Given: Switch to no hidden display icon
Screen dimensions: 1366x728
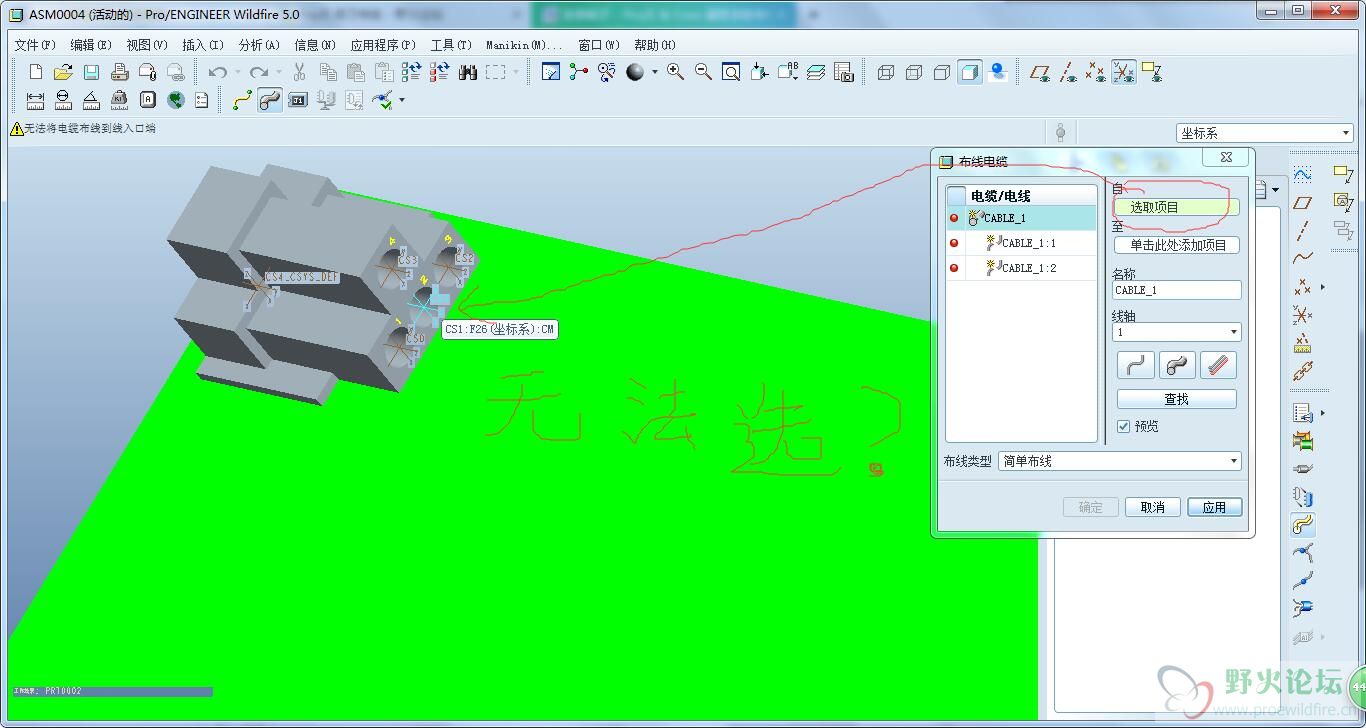Looking at the screenshot, I should coord(942,72).
